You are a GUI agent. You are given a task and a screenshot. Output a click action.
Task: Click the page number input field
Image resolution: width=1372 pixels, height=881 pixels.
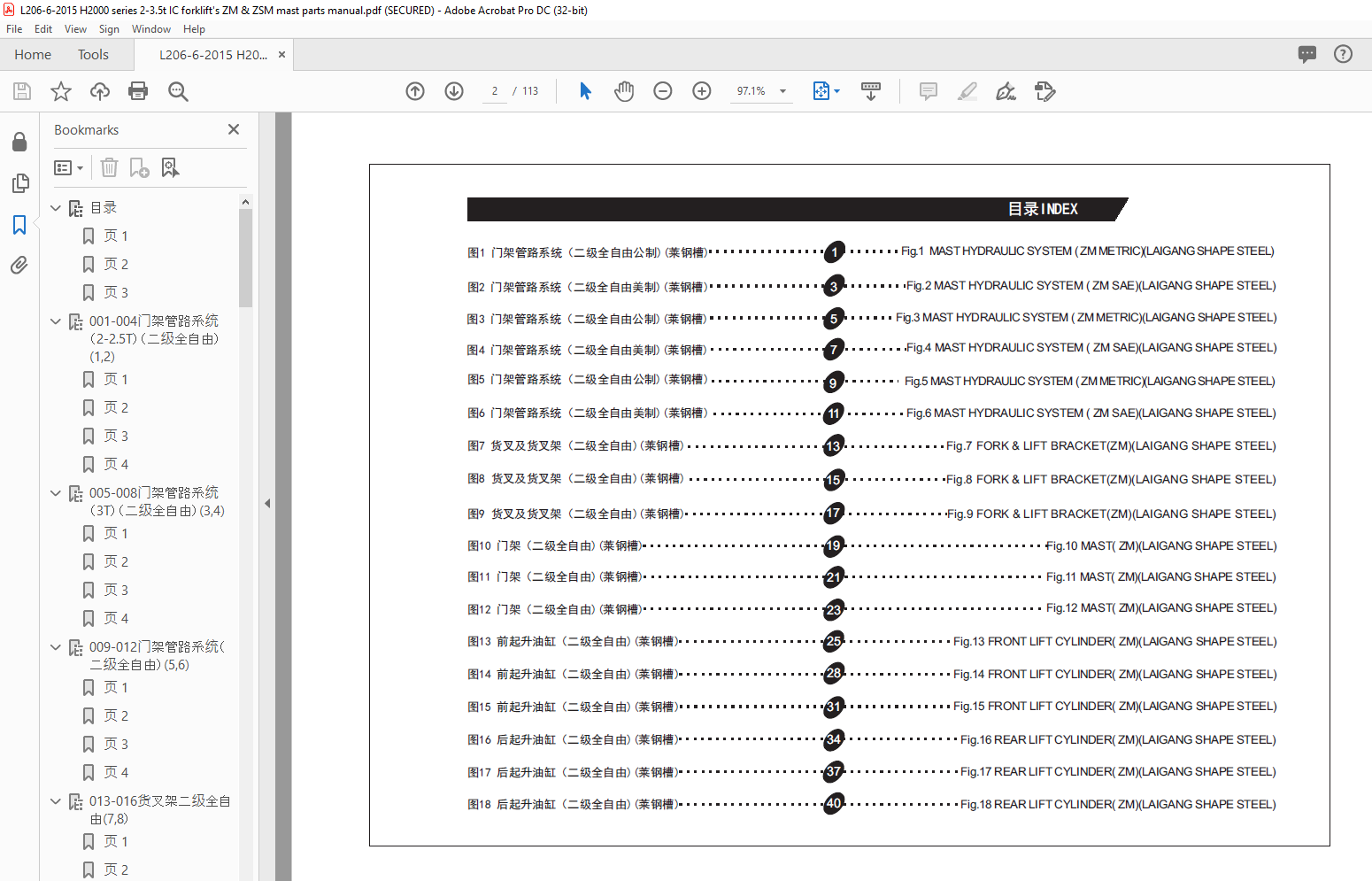click(x=495, y=91)
